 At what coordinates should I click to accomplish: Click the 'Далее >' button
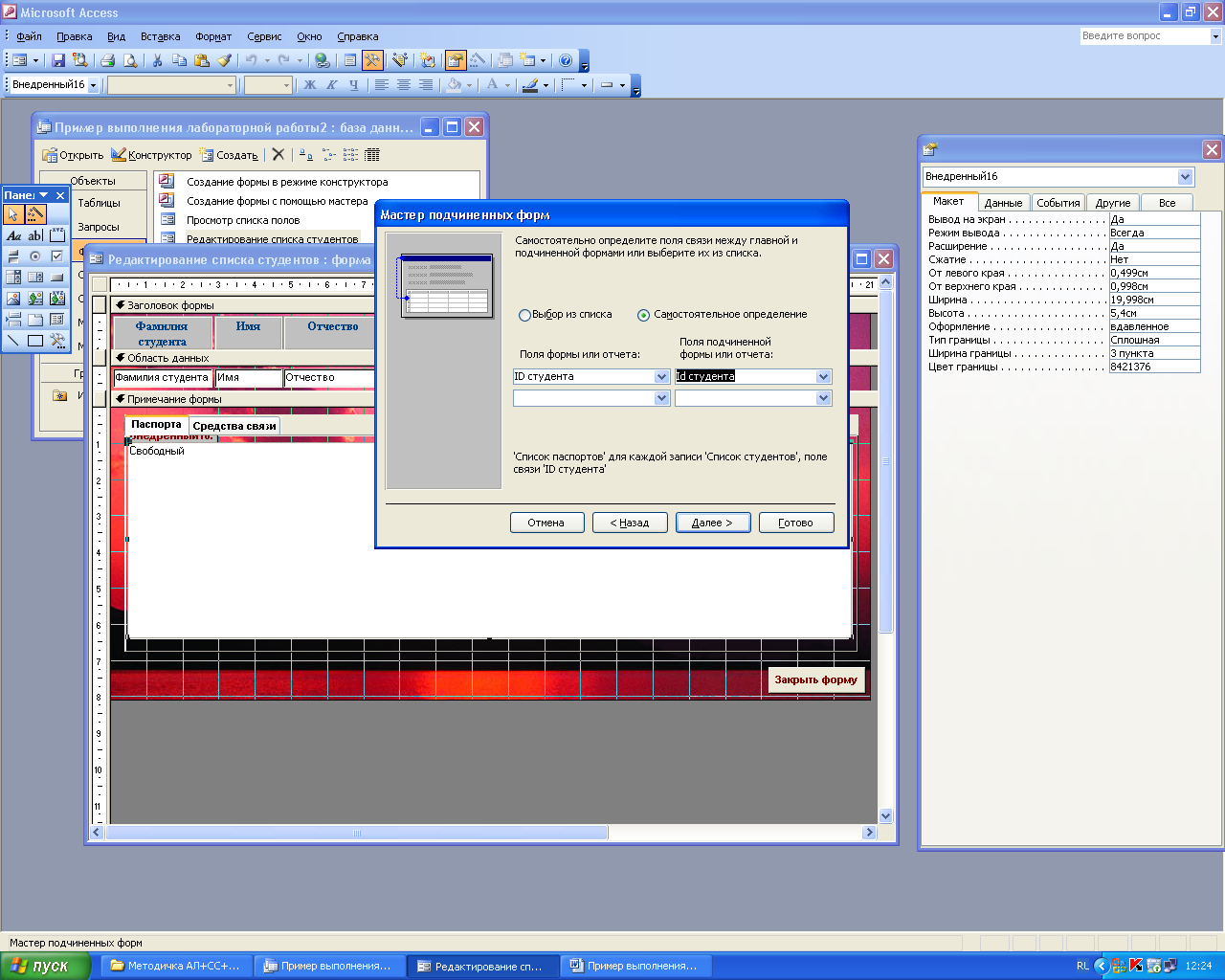click(712, 523)
